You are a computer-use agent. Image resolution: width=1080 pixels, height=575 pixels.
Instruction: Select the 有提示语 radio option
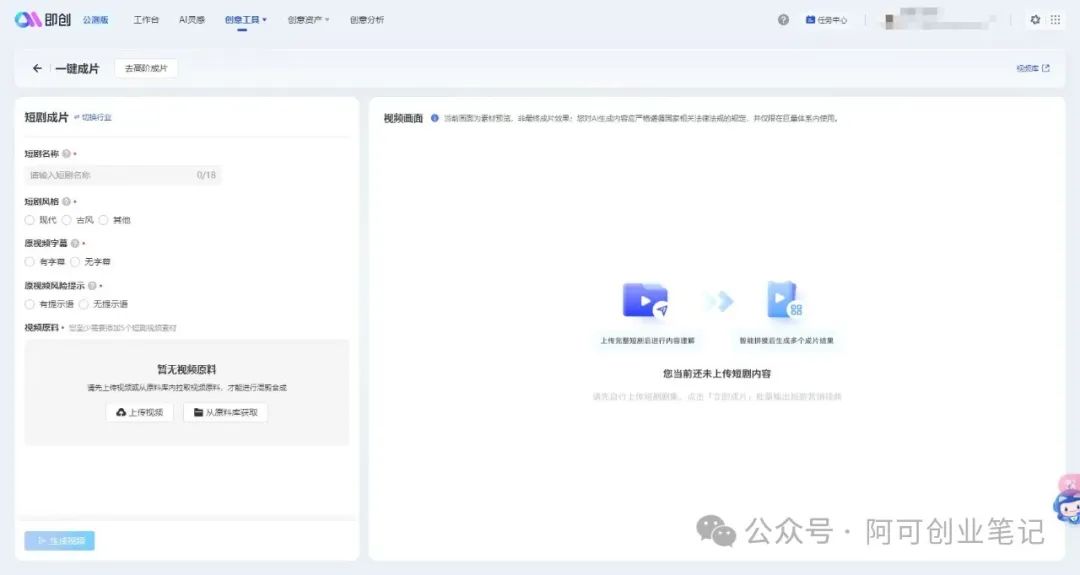29,304
